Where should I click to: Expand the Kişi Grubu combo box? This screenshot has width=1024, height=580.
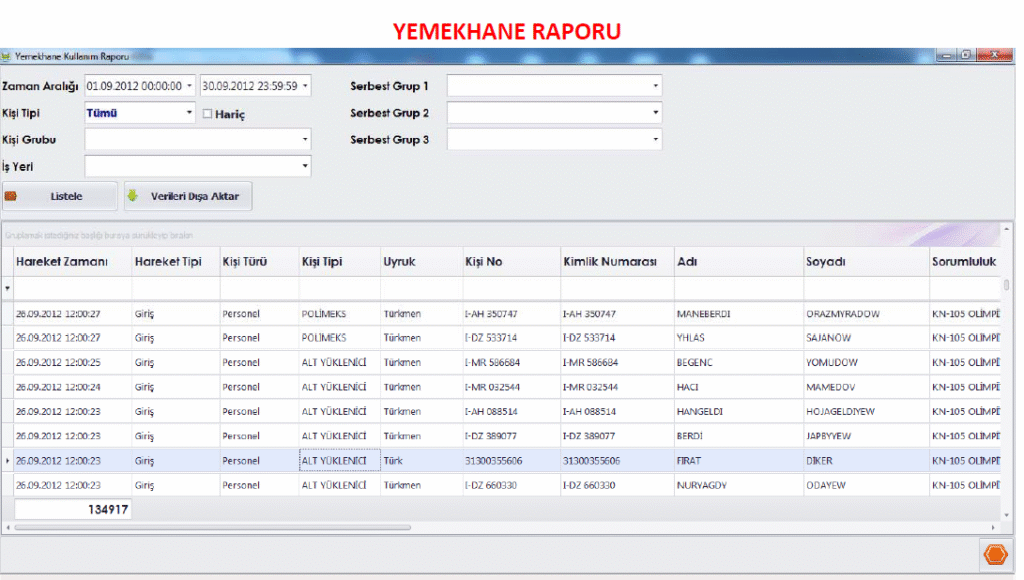pyautogui.click(x=304, y=140)
